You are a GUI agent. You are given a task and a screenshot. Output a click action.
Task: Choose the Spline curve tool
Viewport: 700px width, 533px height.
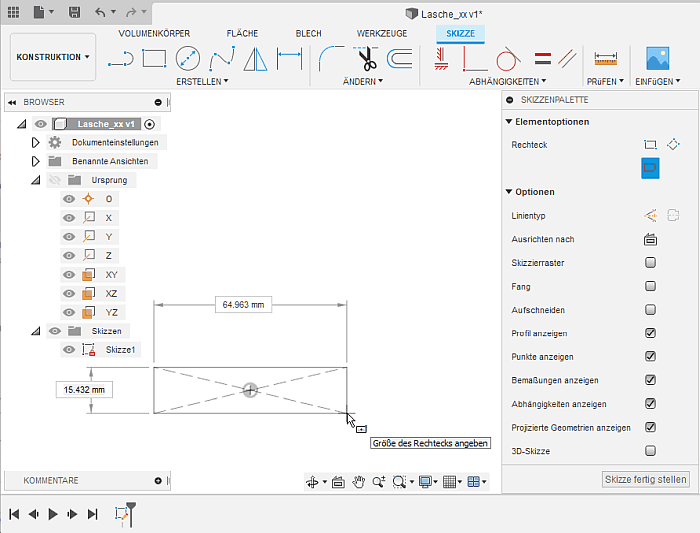click(x=222, y=59)
